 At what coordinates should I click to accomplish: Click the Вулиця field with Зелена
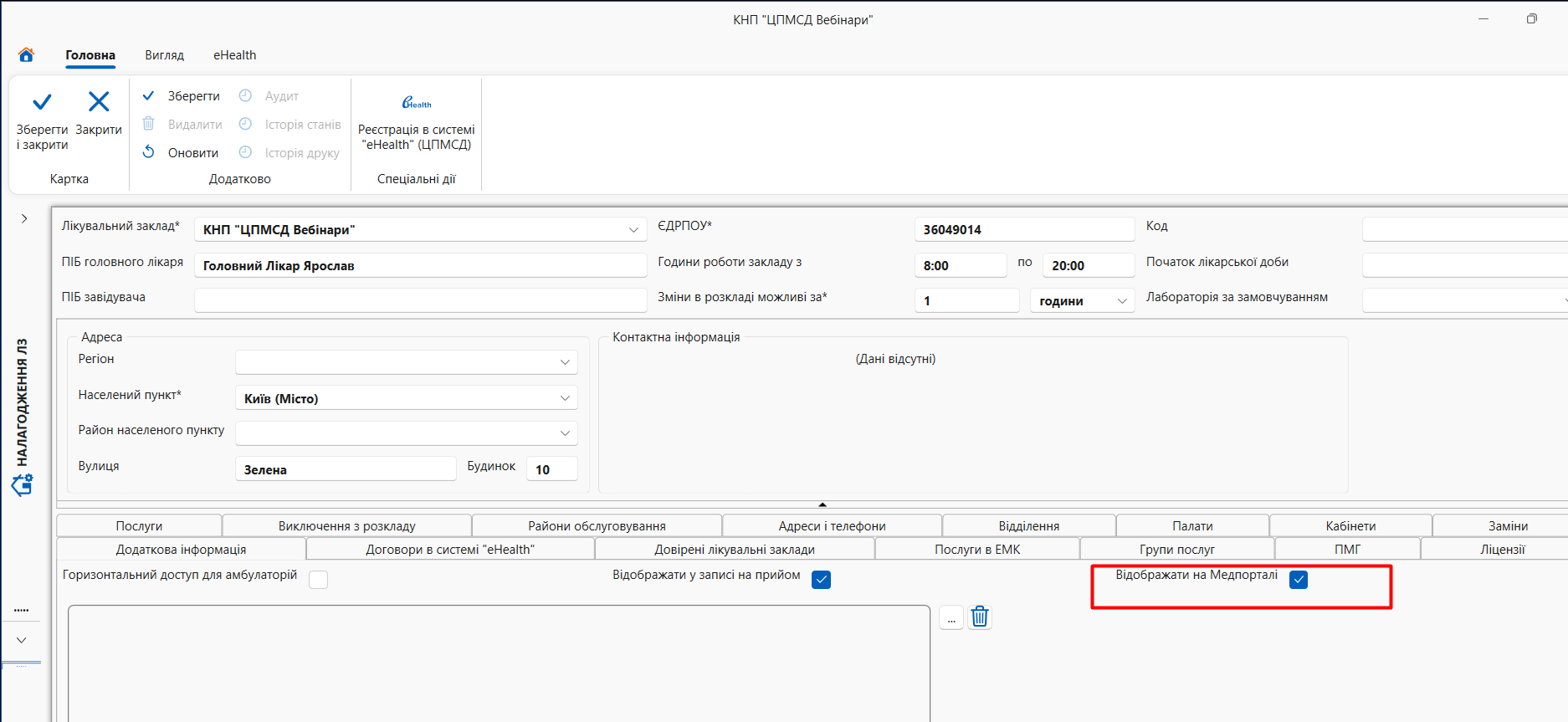pyautogui.click(x=346, y=469)
